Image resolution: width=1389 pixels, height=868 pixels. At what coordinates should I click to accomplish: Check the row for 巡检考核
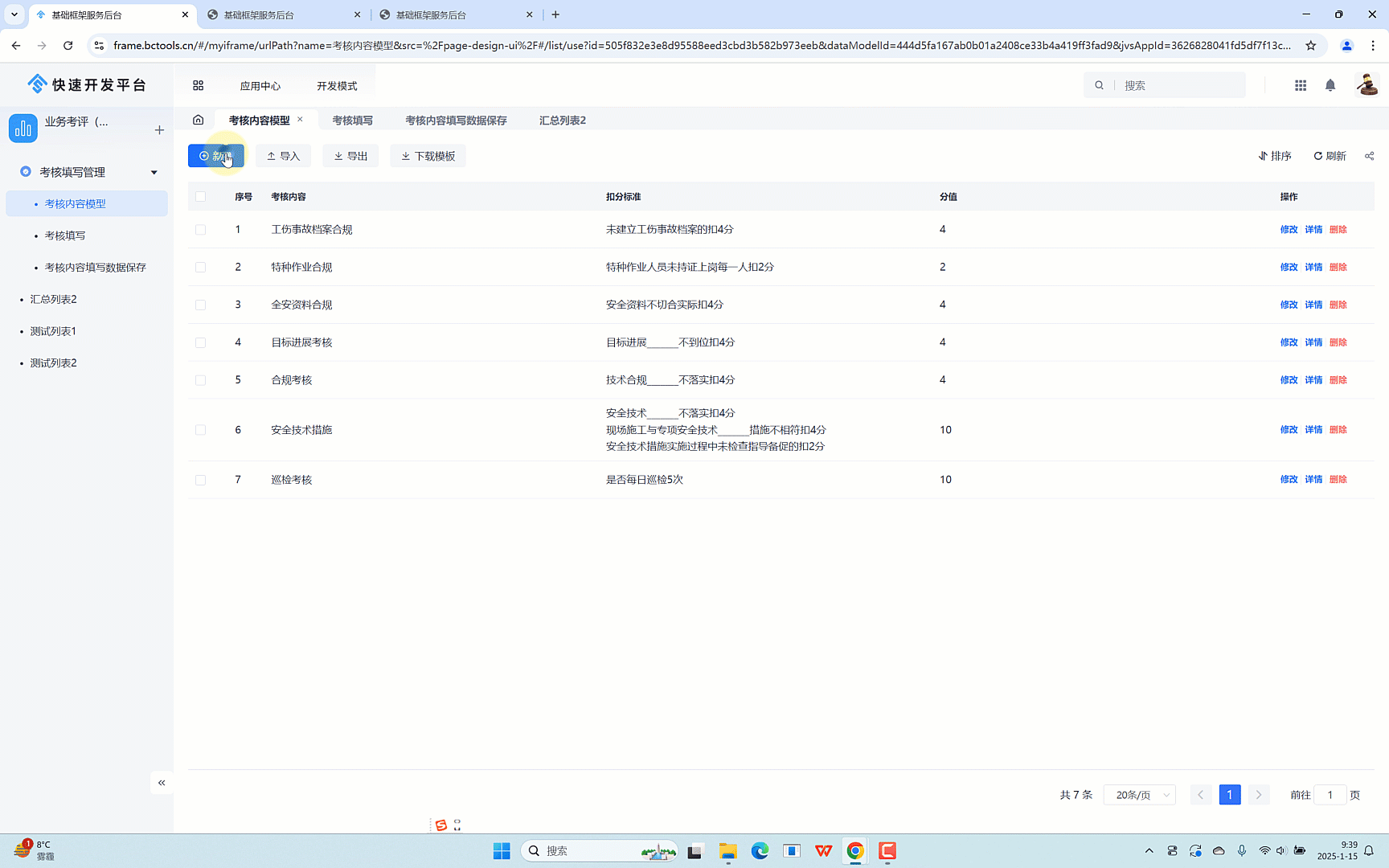click(200, 480)
